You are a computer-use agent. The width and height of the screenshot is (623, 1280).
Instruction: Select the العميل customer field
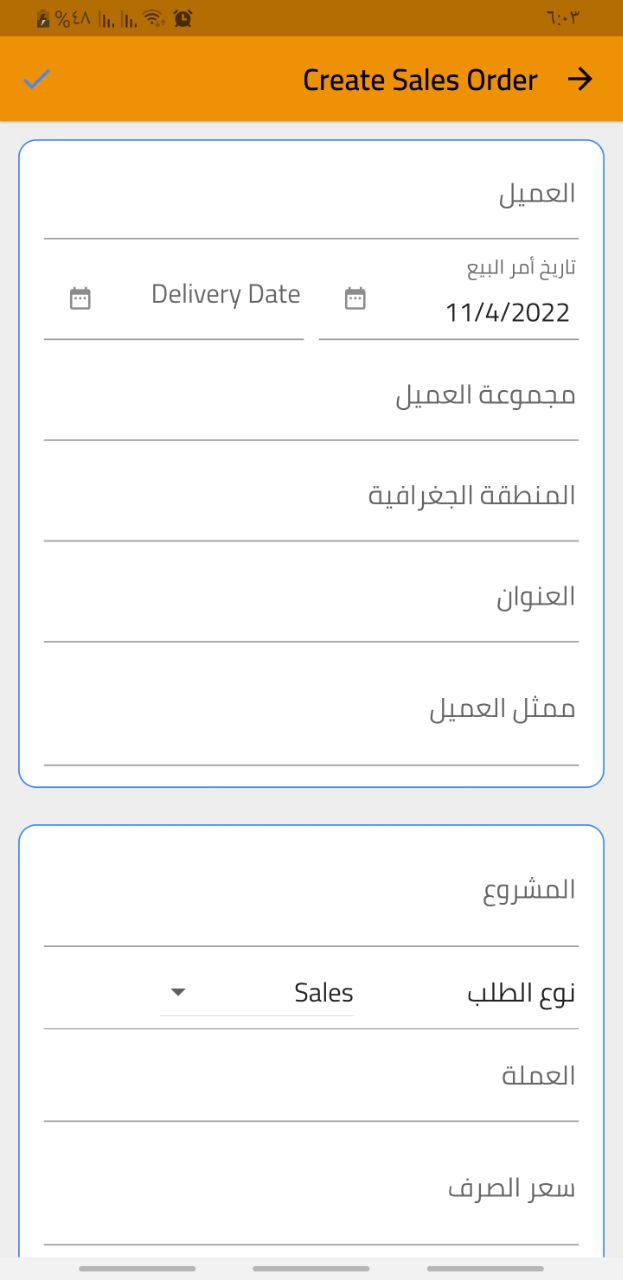(311, 197)
